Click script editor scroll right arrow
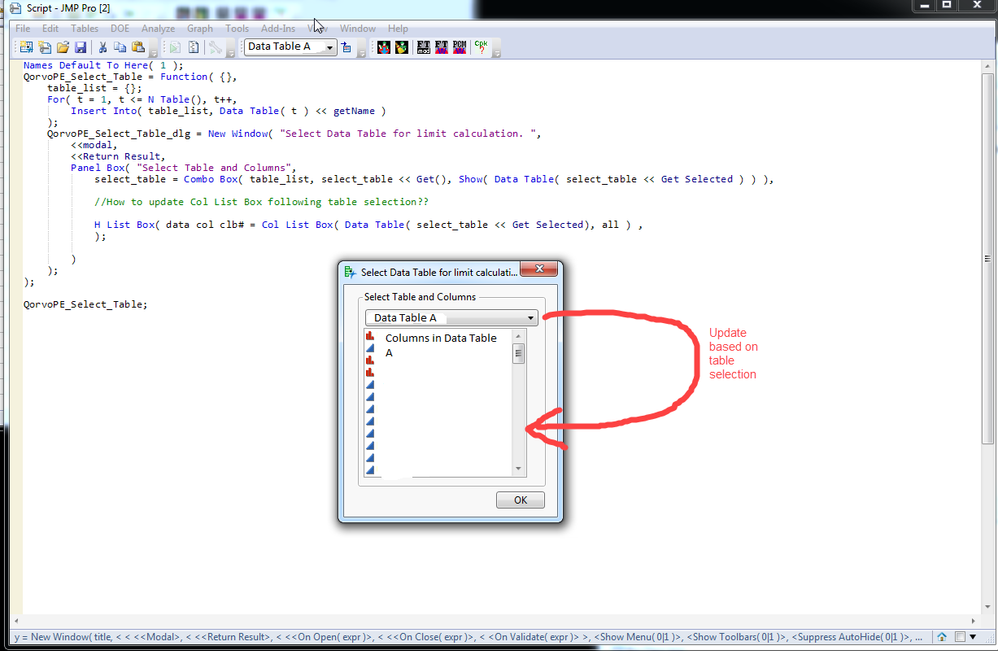Viewport: 998px width, 651px height. [x=973, y=620]
